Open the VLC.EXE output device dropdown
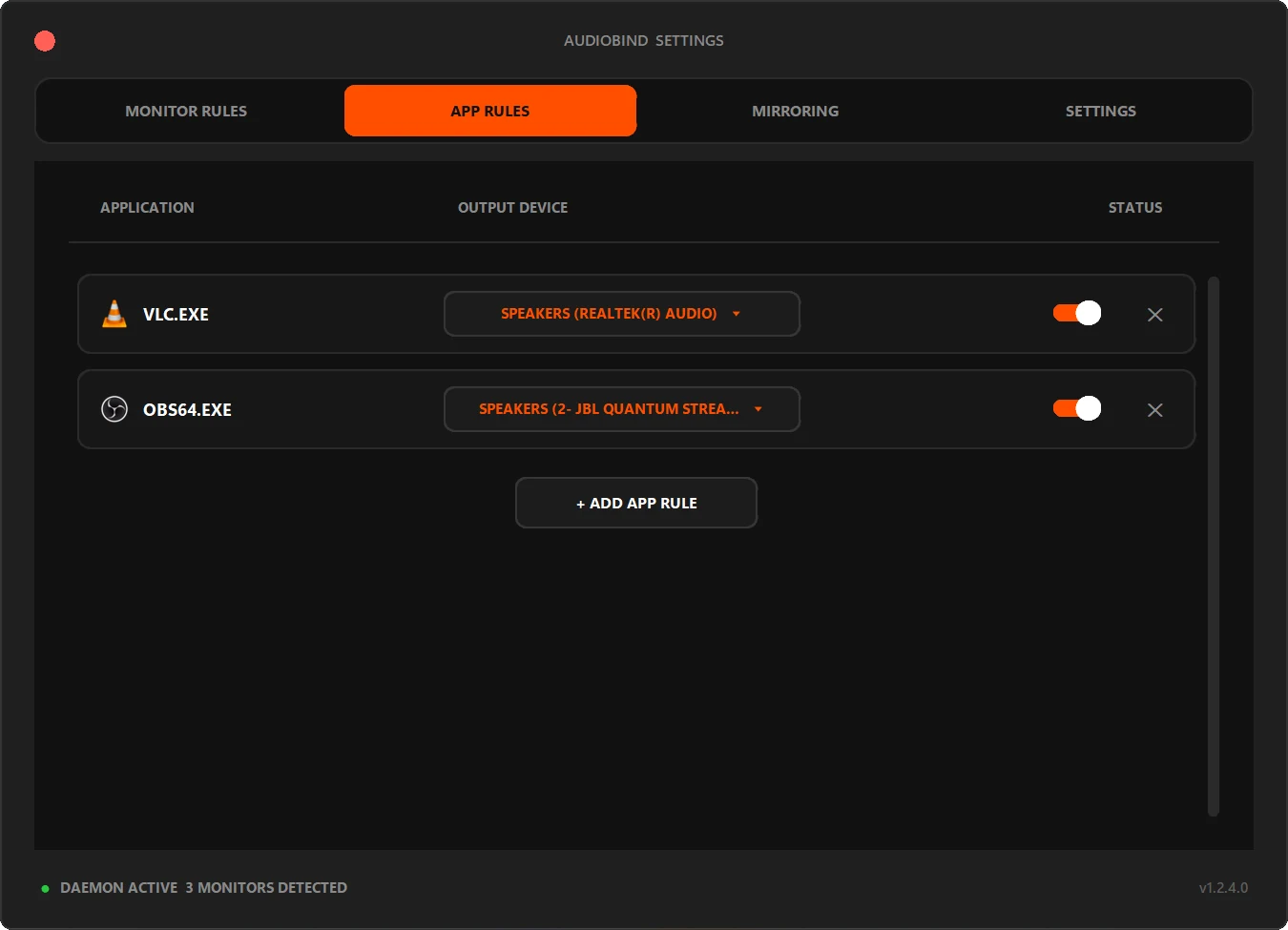1288x930 pixels. click(622, 314)
